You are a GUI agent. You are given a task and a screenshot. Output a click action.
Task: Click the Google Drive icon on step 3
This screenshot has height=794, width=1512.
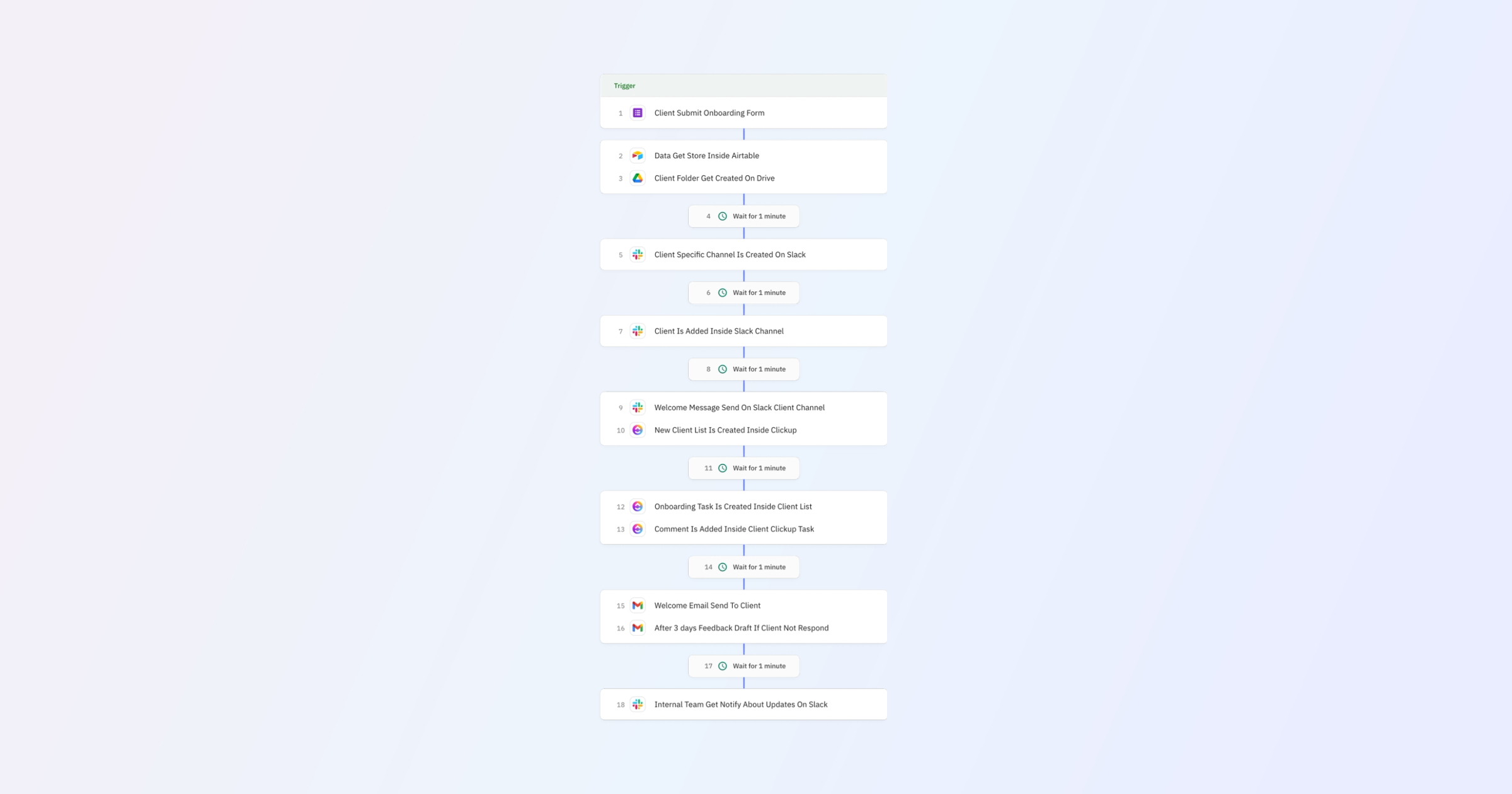click(638, 178)
